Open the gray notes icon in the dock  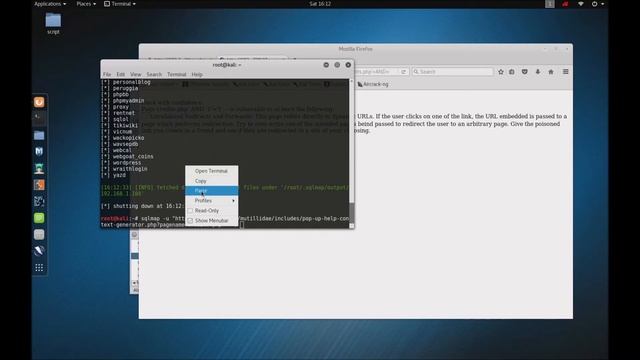(x=39, y=235)
